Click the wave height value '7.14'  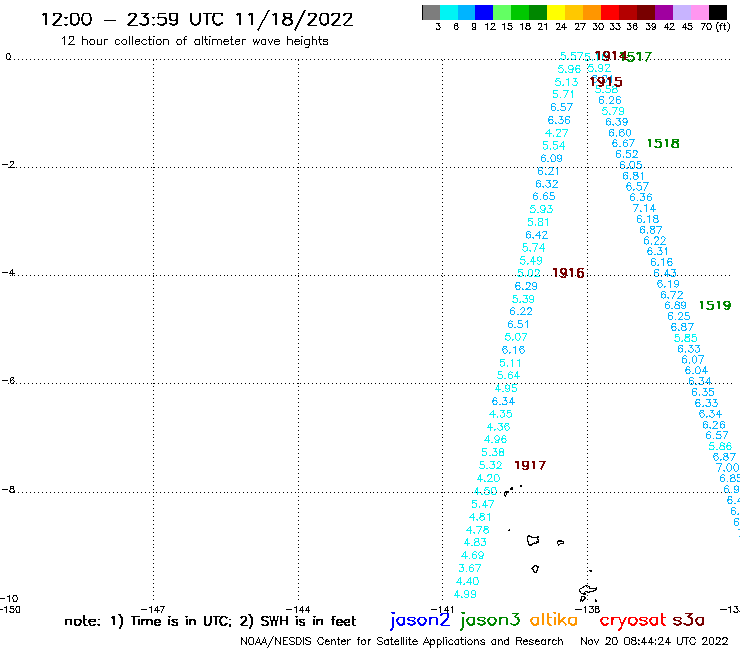[x=644, y=208]
